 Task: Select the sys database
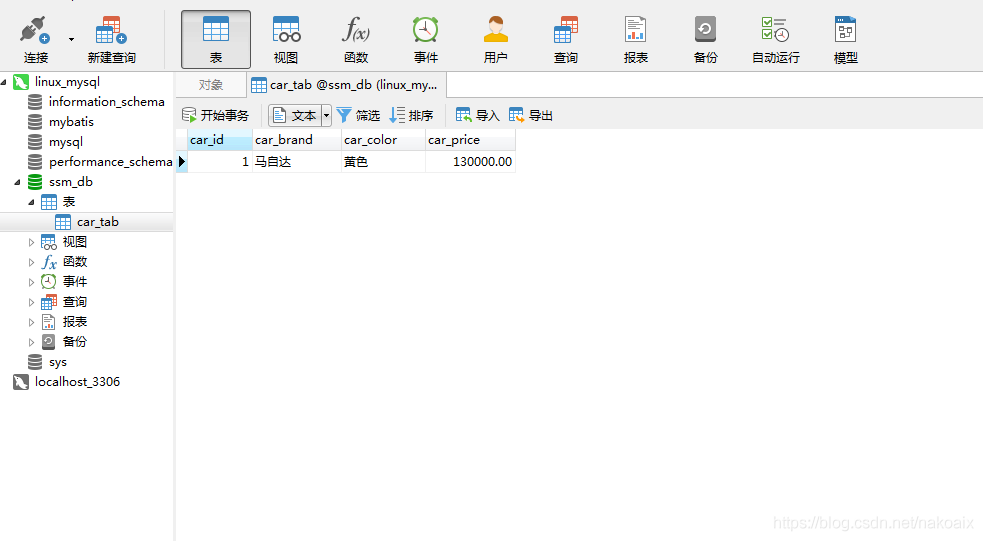(58, 362)
